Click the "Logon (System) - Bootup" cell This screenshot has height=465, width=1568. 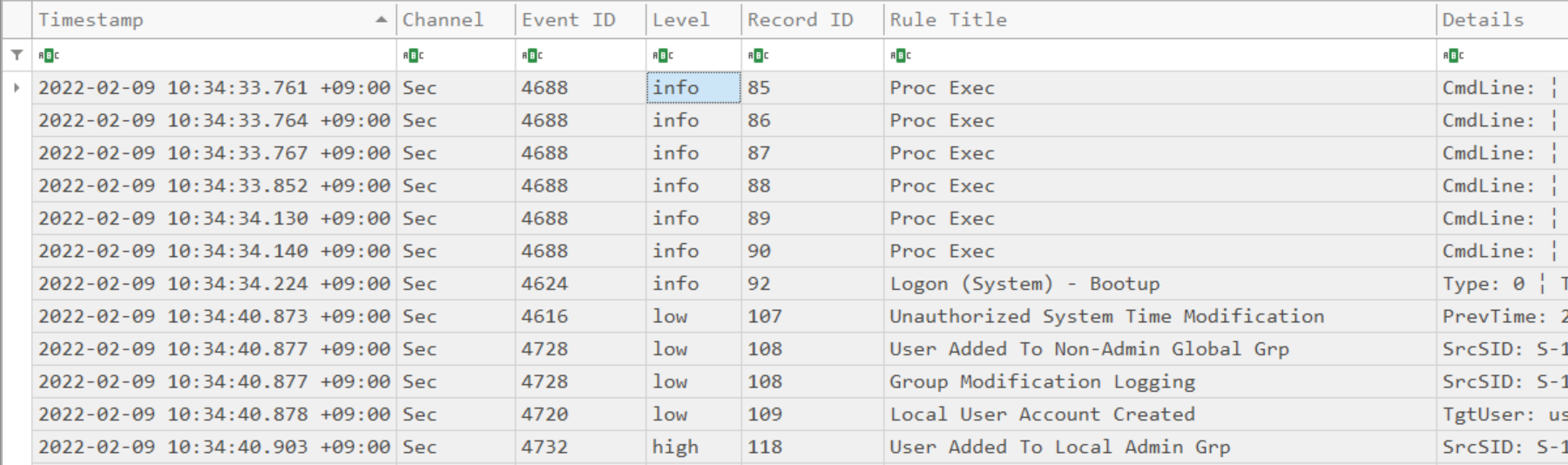pyautogui.click(x=1024, y=284)
